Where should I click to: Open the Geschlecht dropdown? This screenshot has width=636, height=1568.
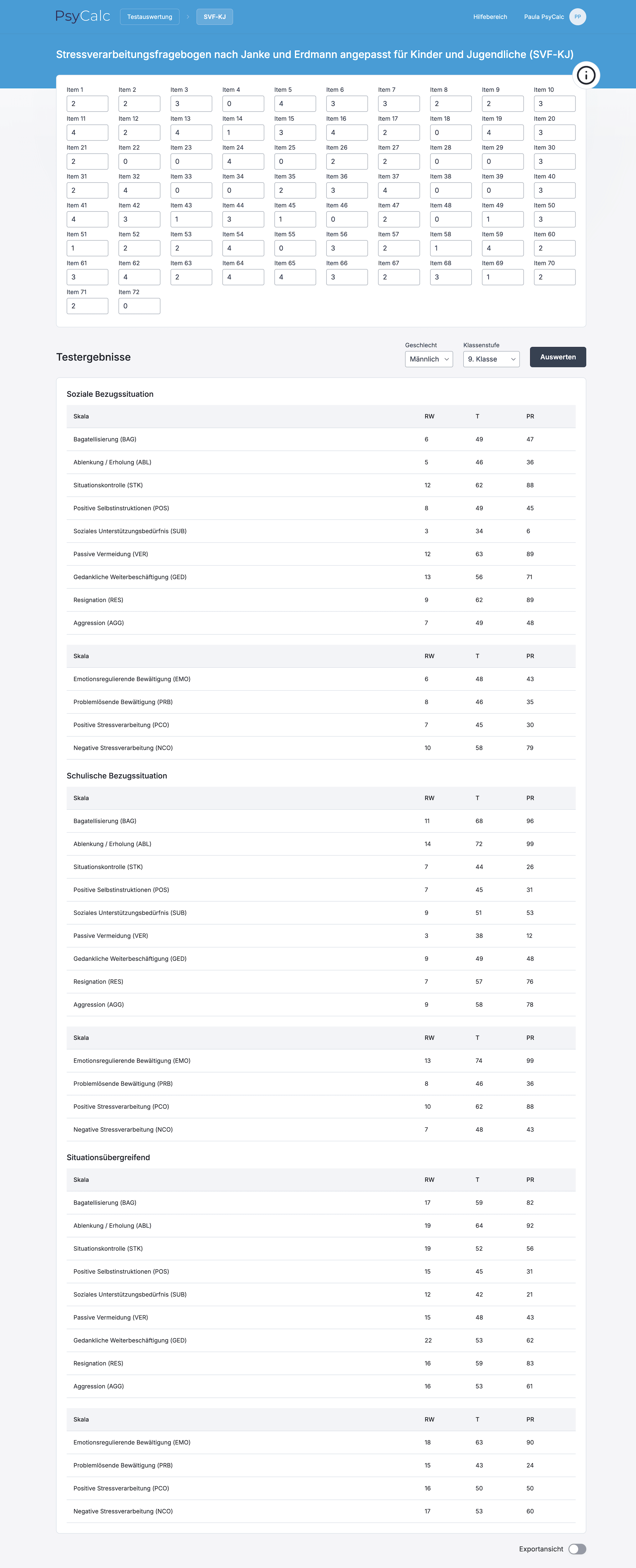coord(429,359)
